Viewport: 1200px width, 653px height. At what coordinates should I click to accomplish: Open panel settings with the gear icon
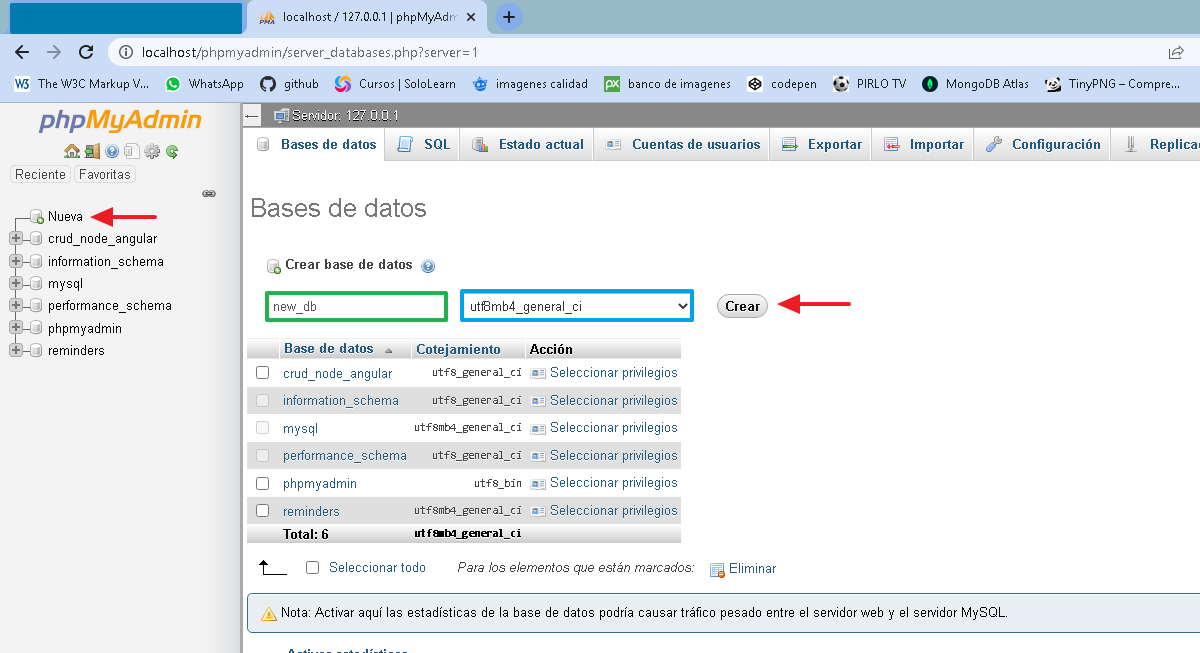tap(151, 151)
